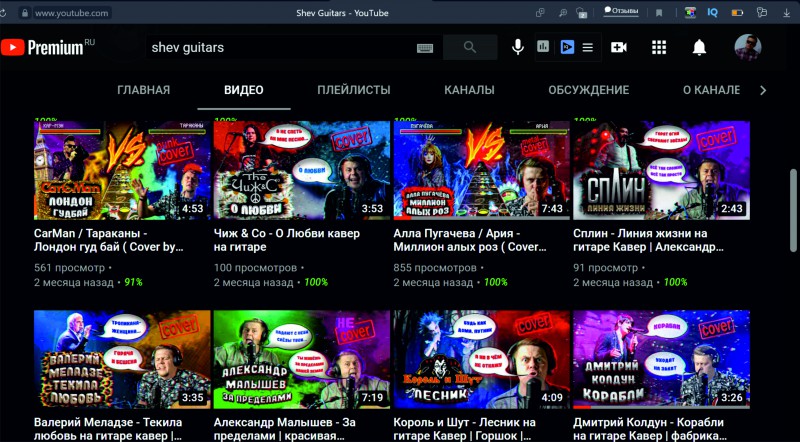Screen dimensions: 800x442
Task: Click the 7:43 duration badge
Action: 552,208
